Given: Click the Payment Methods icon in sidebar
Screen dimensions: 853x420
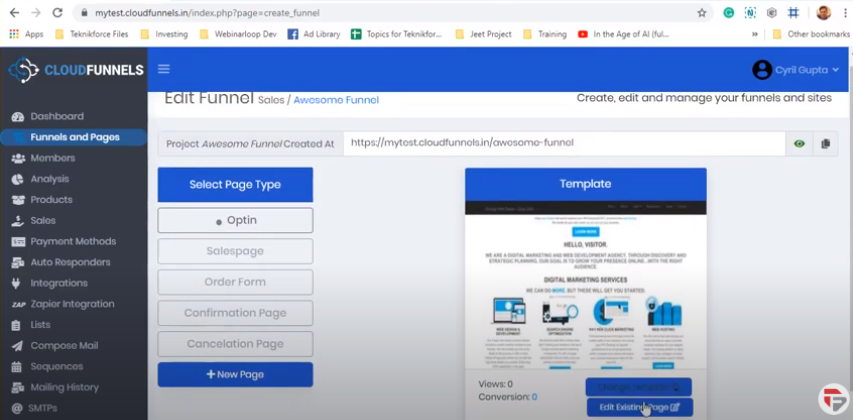Looking at the screenshot, I should tap(18, 241).
